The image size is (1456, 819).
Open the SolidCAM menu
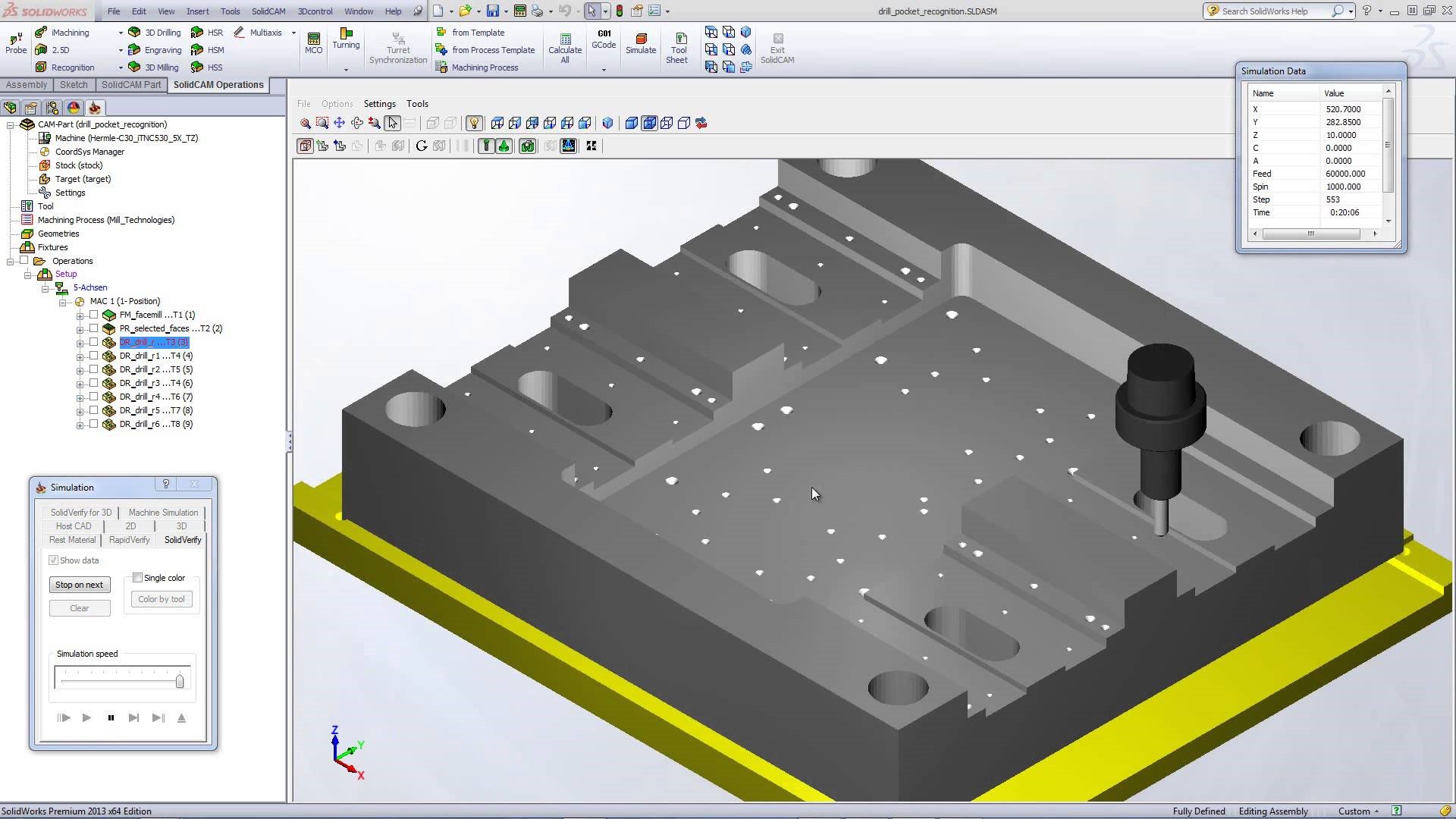[268, 11]
